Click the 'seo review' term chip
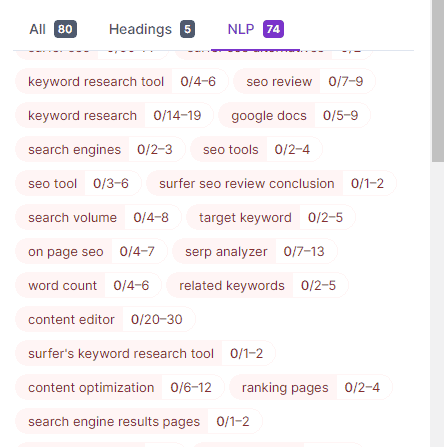This screenshot has width=444, height=447. [304, 81]
